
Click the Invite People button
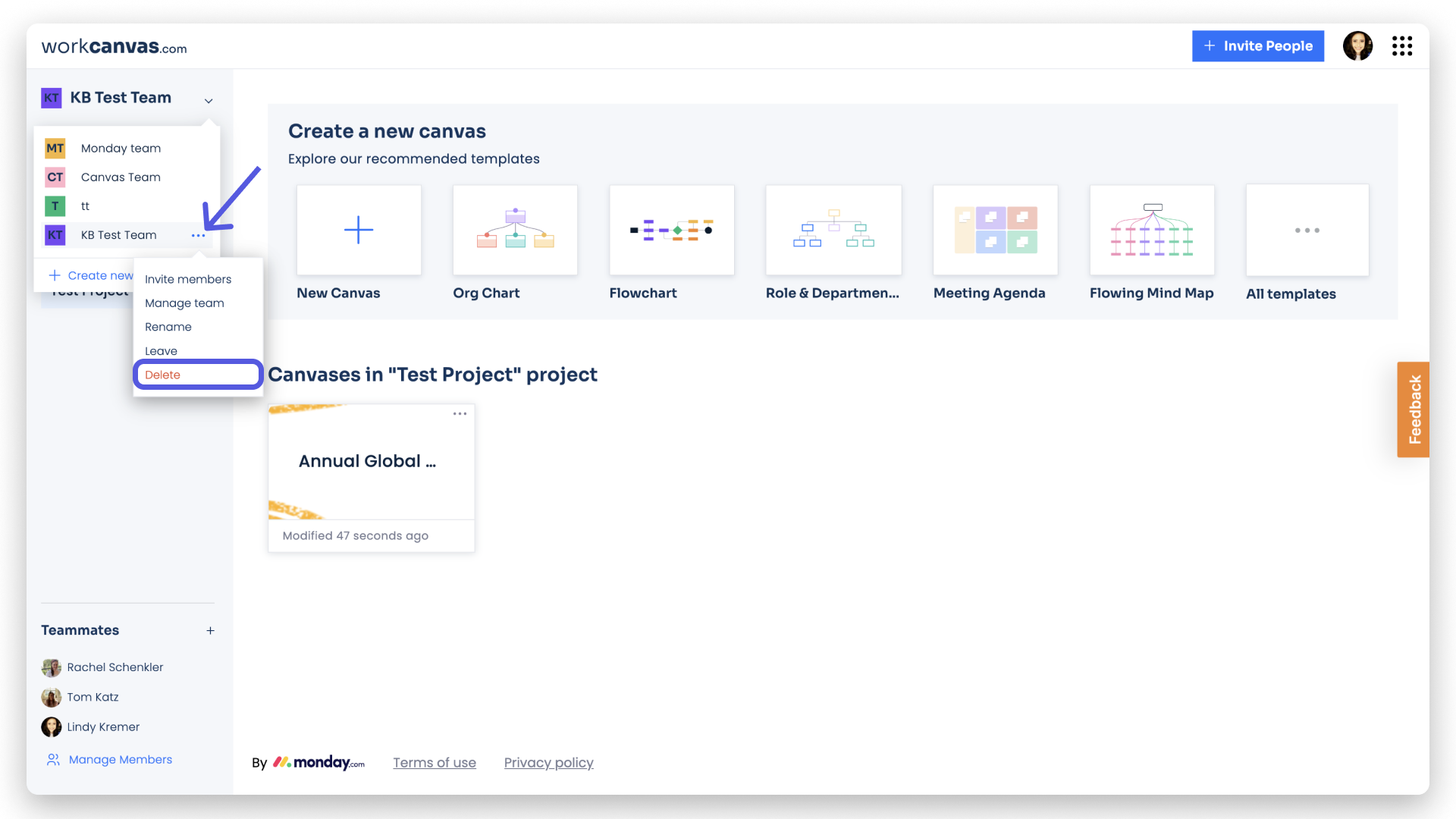click(x=1257, y=45)
